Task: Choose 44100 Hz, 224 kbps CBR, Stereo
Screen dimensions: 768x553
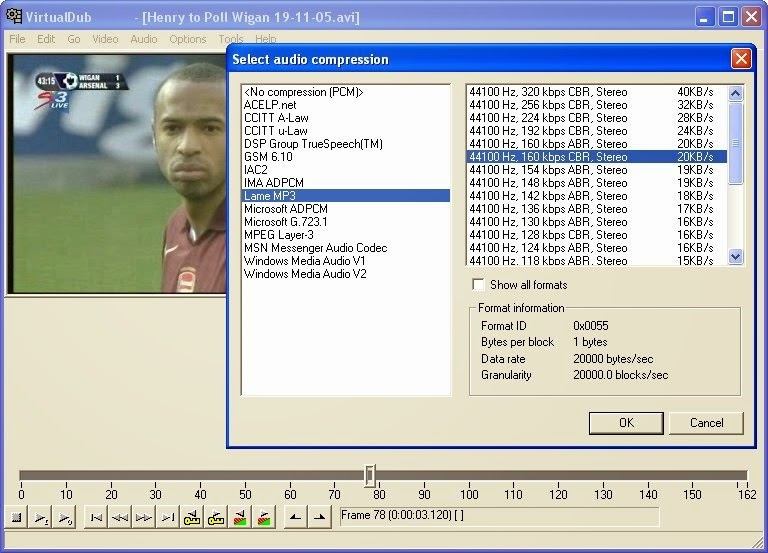Action: pyautogui.click(x=597, y=118)
